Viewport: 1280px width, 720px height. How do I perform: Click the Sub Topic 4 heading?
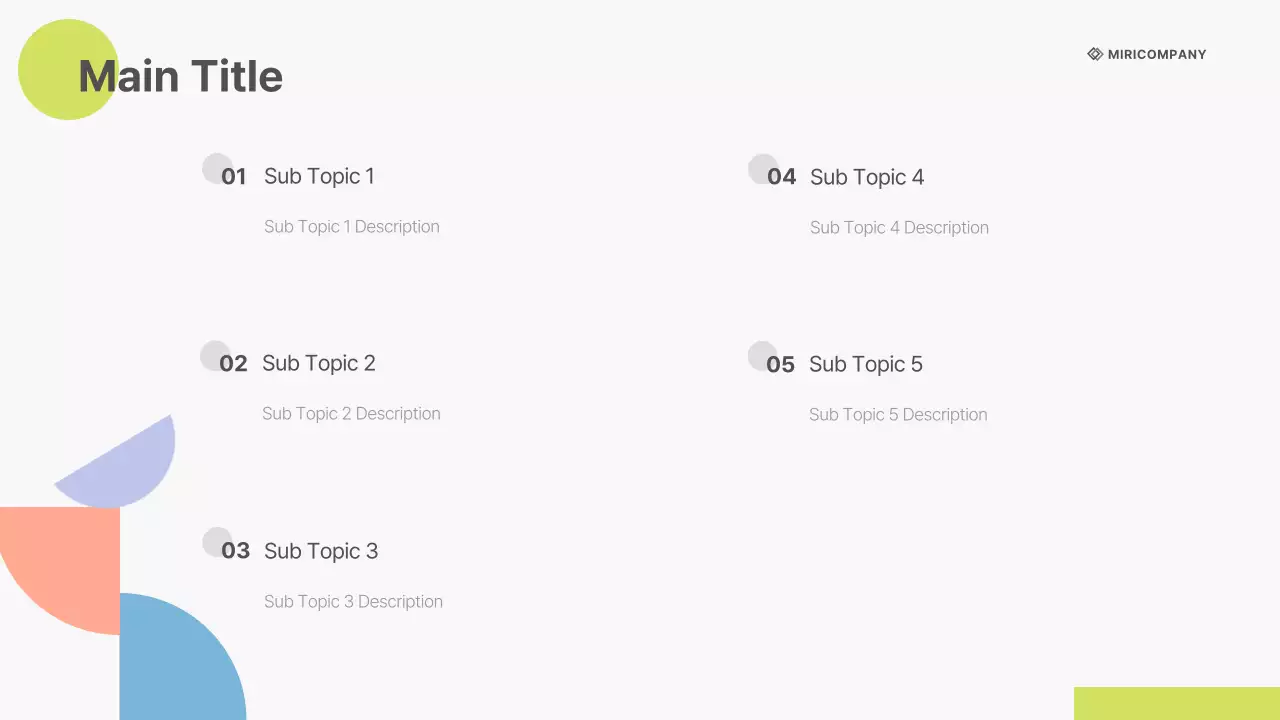coord(866,177)
